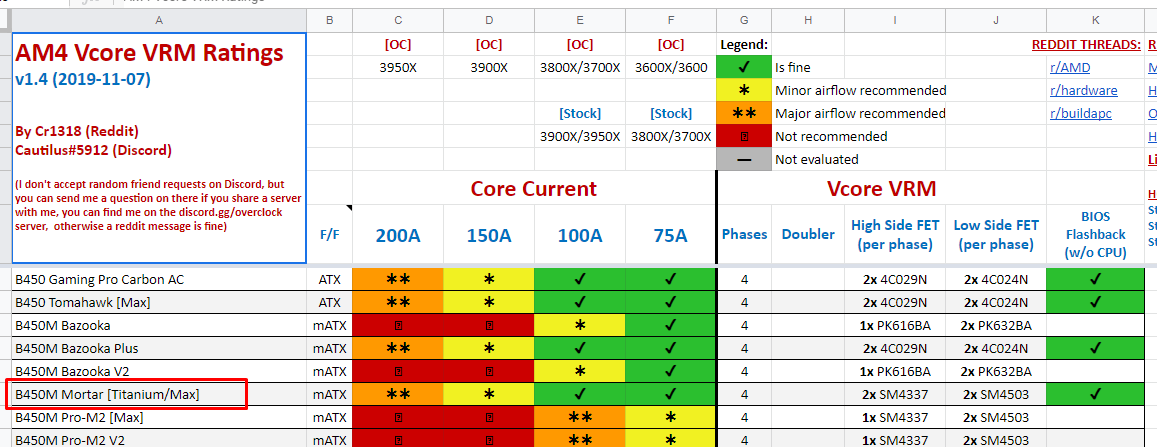Click the Cautilus#5912 (Discord) line
The width and height of the screenshot is (1157, 447).
point(93,150)
